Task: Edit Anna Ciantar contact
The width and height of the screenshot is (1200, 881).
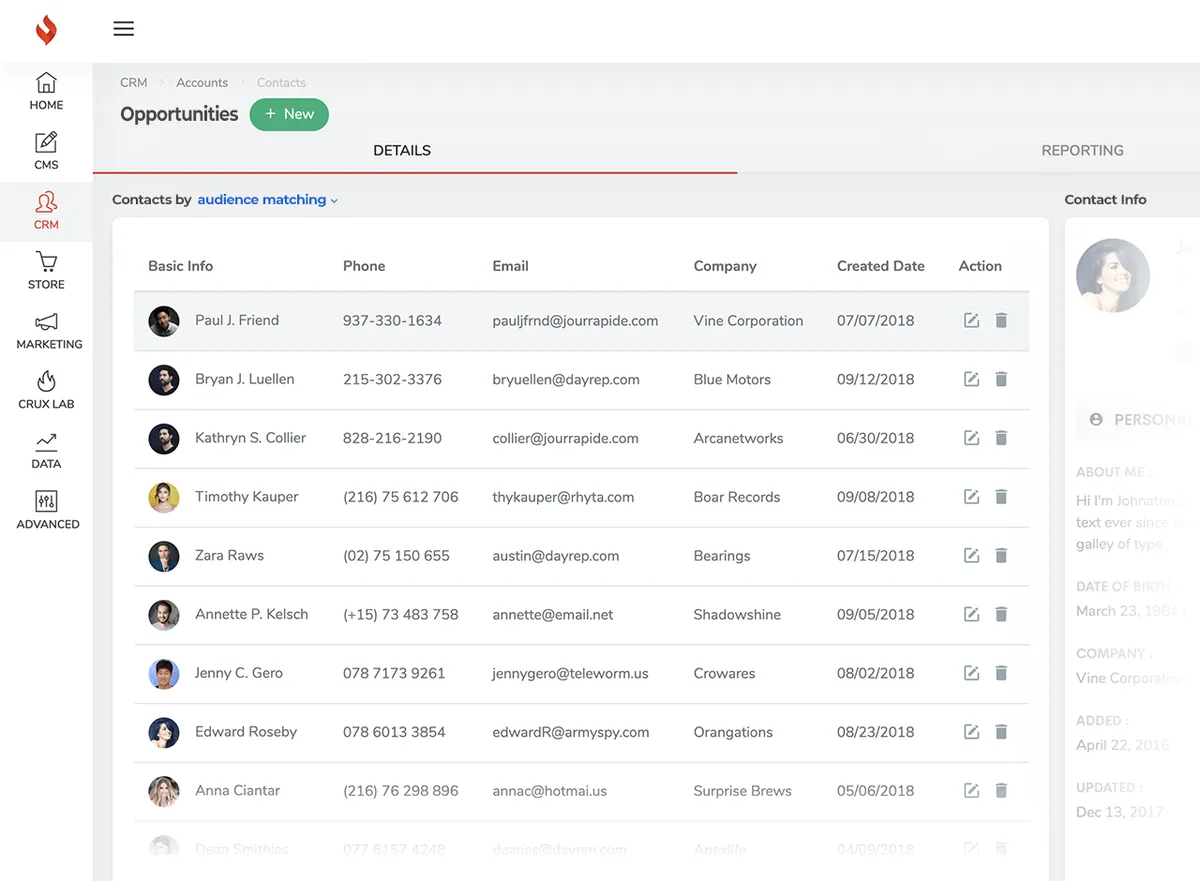Action: (971, 790)
